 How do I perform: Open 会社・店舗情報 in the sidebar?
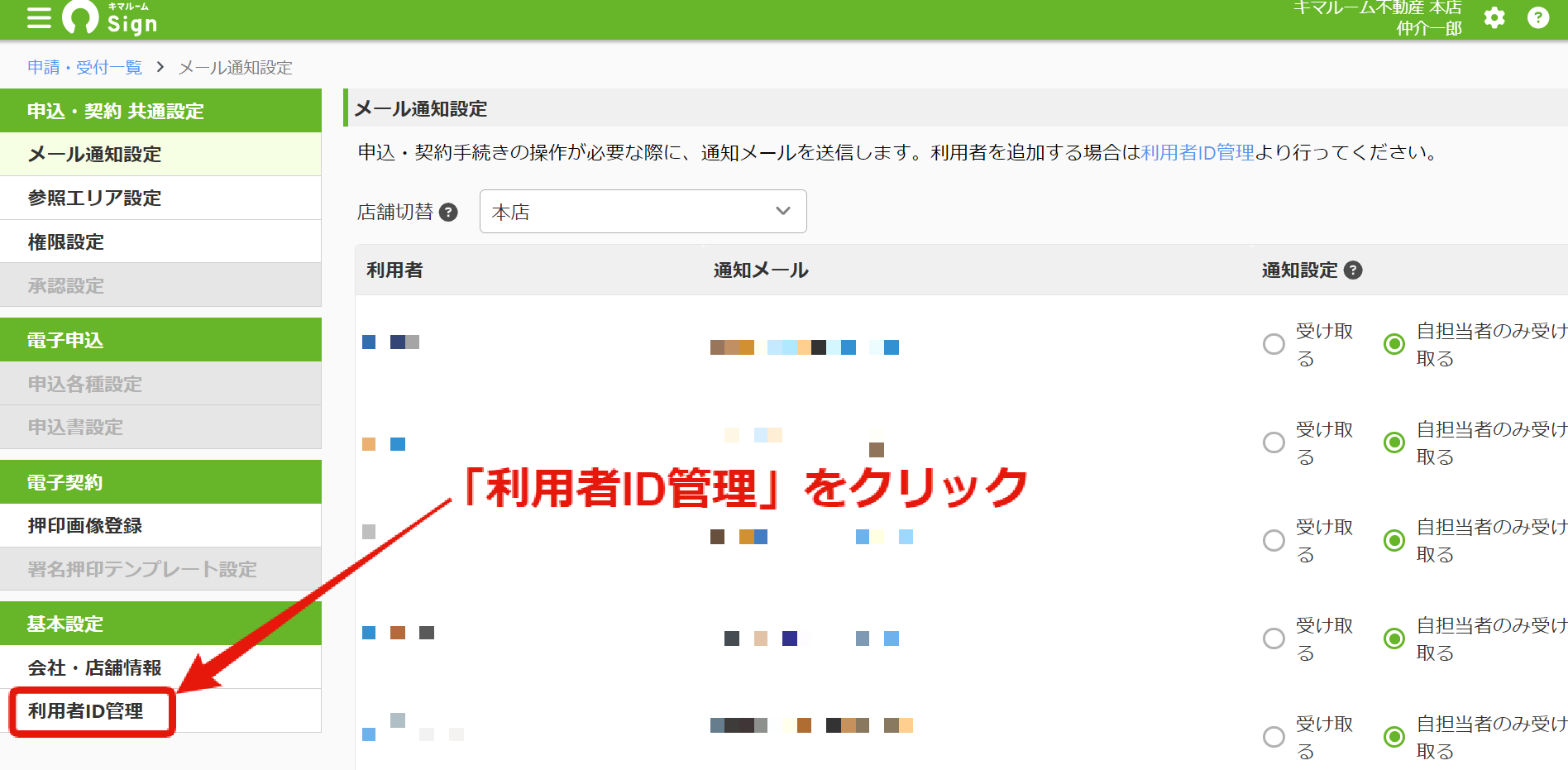[x=160, y=667]
